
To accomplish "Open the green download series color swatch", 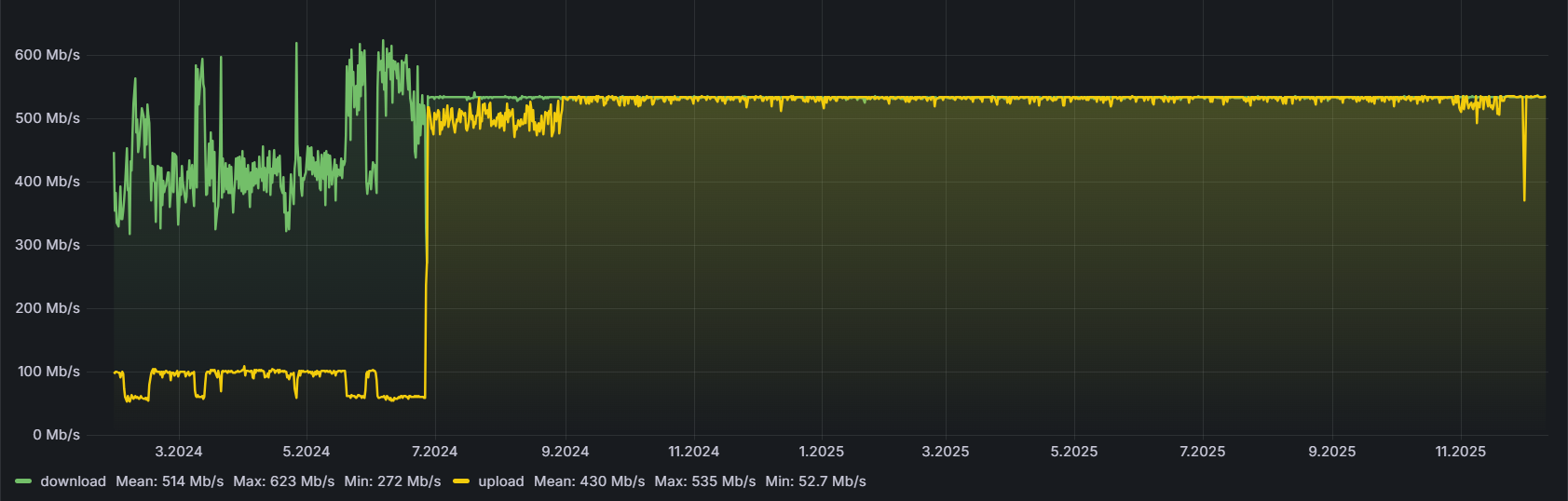I will tap(23, 481).
